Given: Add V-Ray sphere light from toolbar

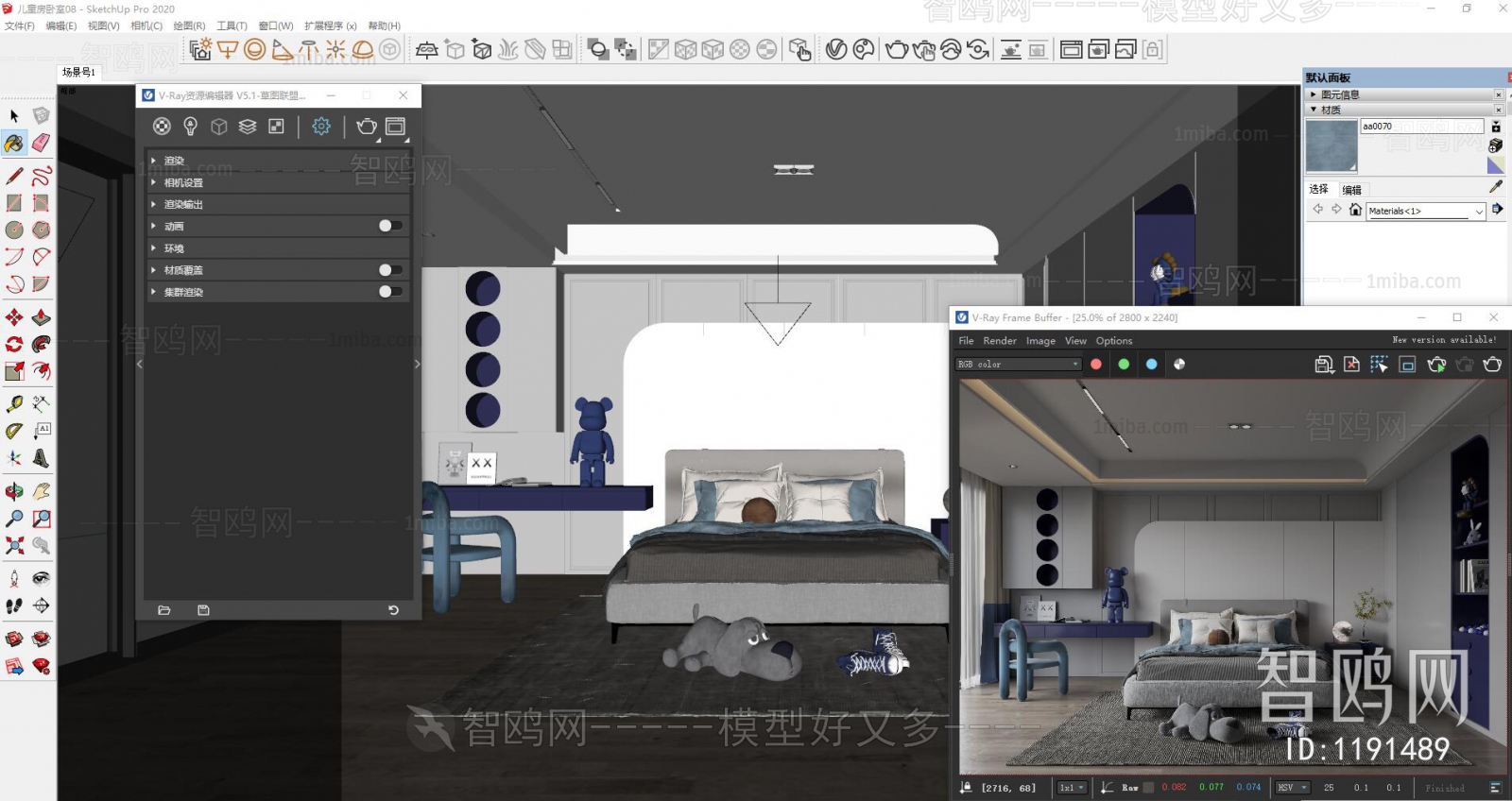Looking at the screenshot, I should pyautogui.click(x=254, y=49).
